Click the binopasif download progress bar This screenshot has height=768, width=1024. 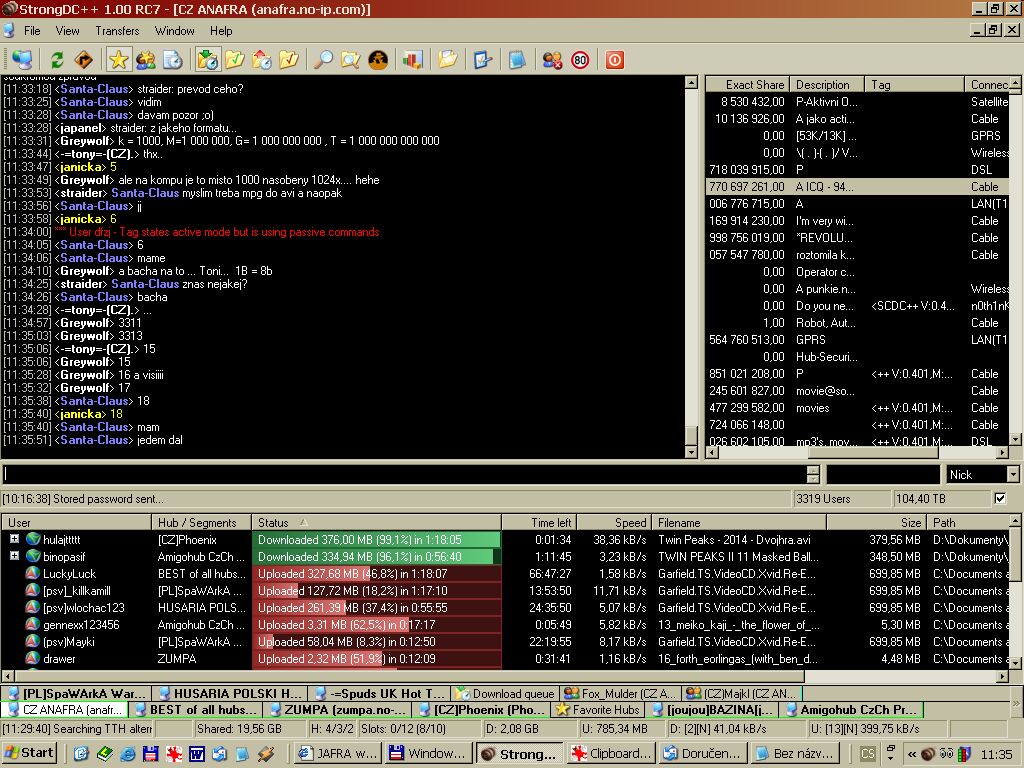click(377, 556)
